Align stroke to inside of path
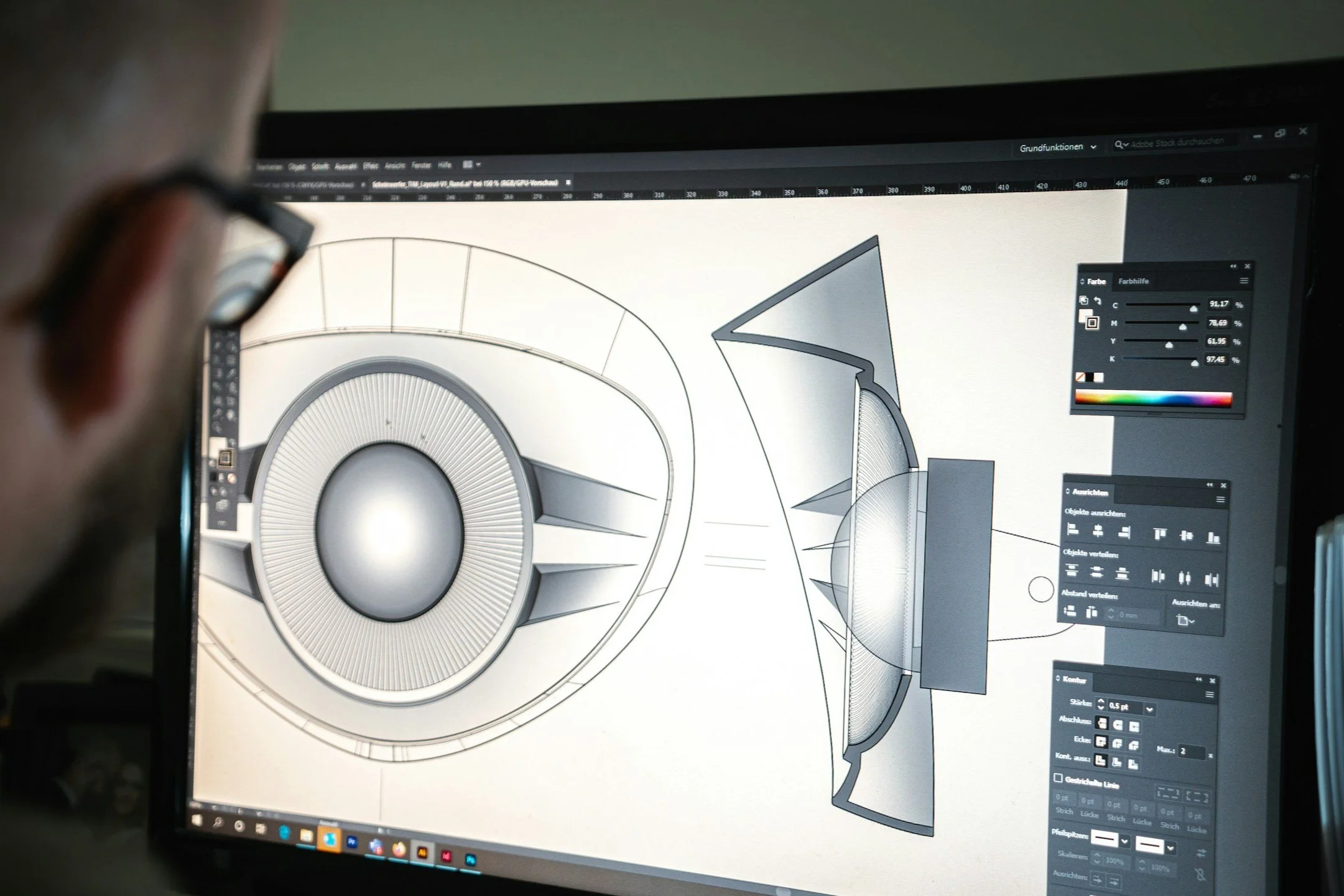1344x896 pixels. (x=1116, y=762)
